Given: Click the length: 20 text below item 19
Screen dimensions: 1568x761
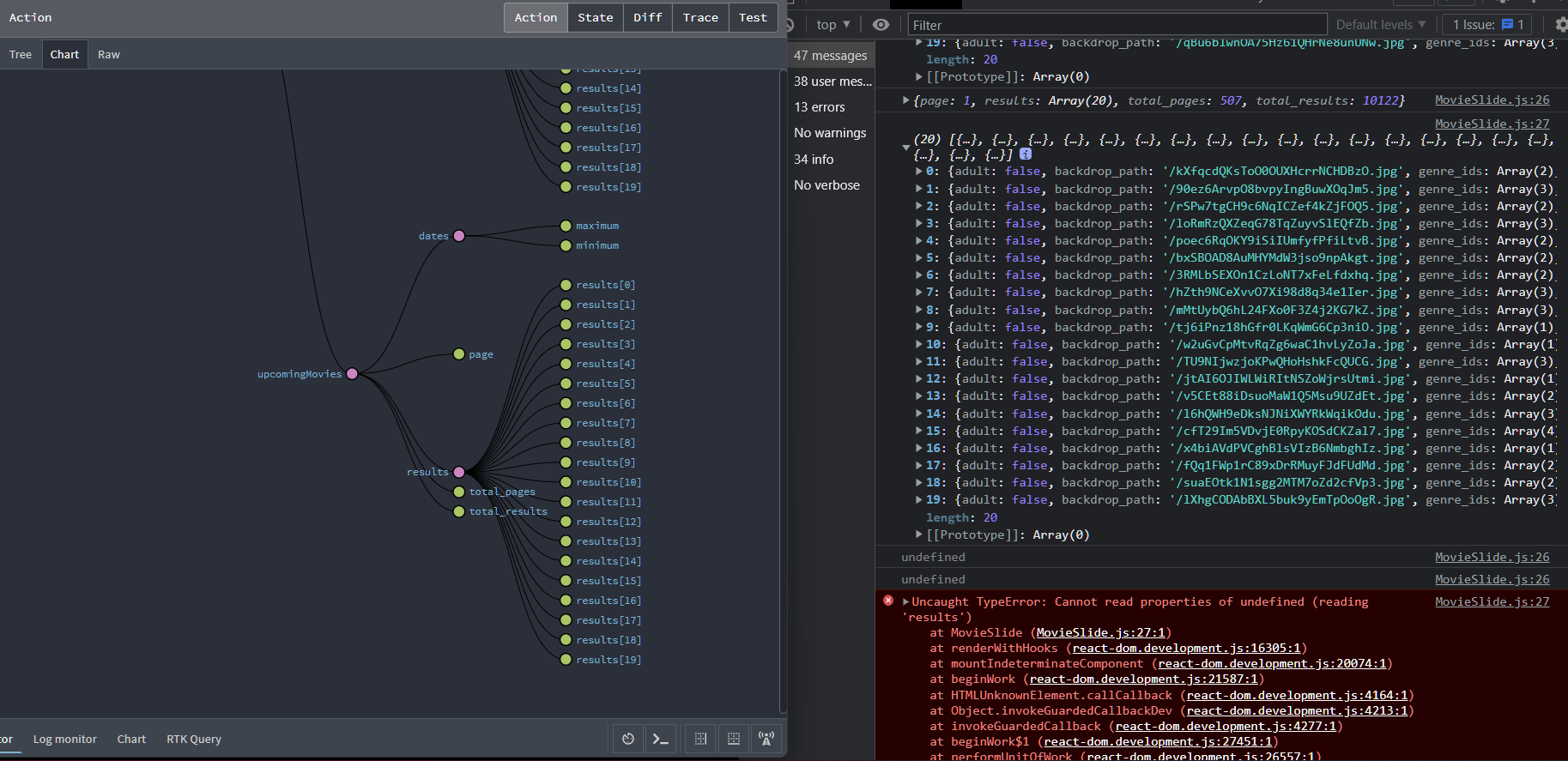Looking at the screenshot, I should coord(961,517).
